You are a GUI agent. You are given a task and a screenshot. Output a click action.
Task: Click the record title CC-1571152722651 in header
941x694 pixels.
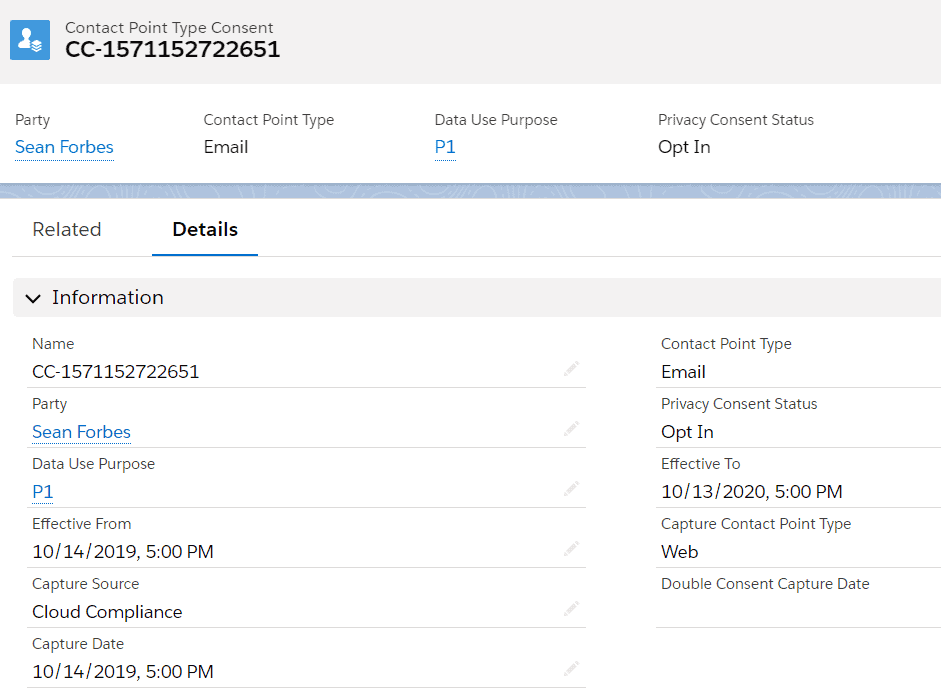coord(173,49)
